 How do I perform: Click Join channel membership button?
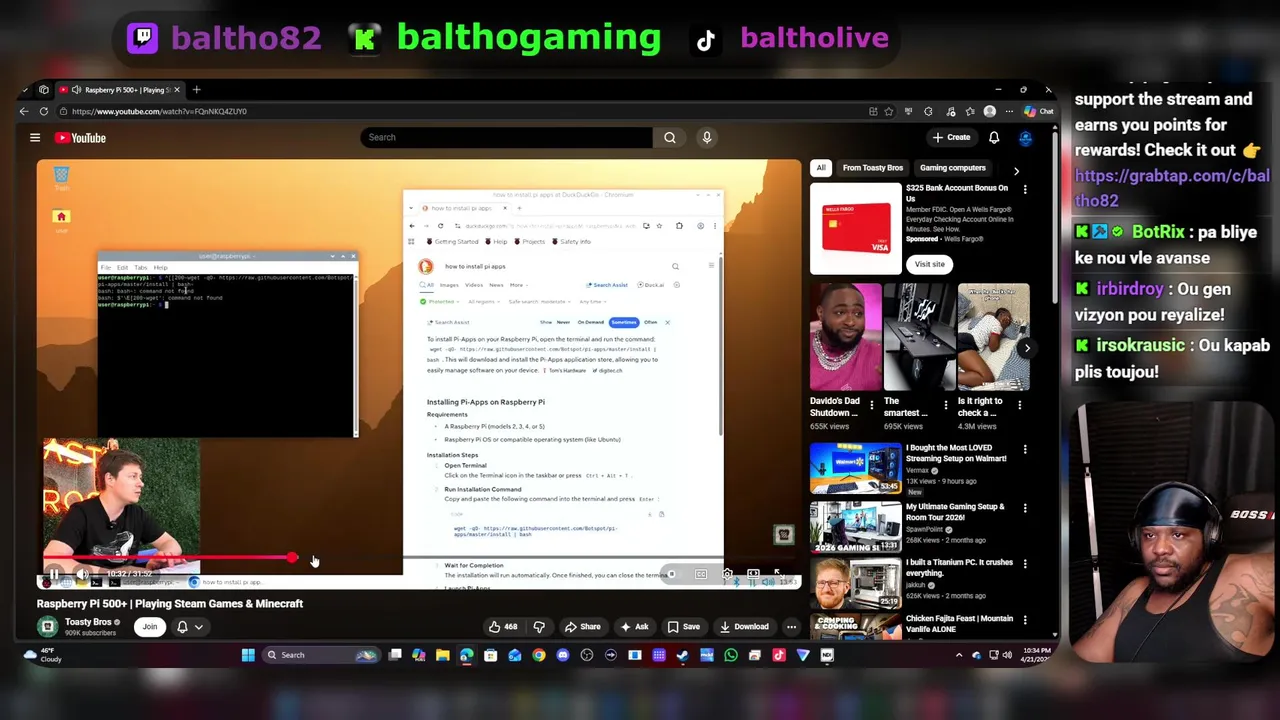[x=150, y=627]
